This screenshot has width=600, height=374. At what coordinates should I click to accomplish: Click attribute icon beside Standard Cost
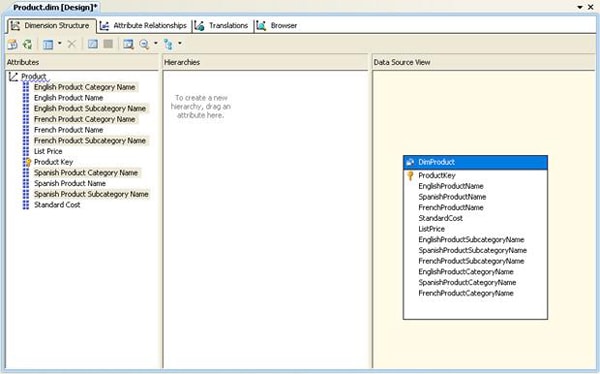[26, 205]
